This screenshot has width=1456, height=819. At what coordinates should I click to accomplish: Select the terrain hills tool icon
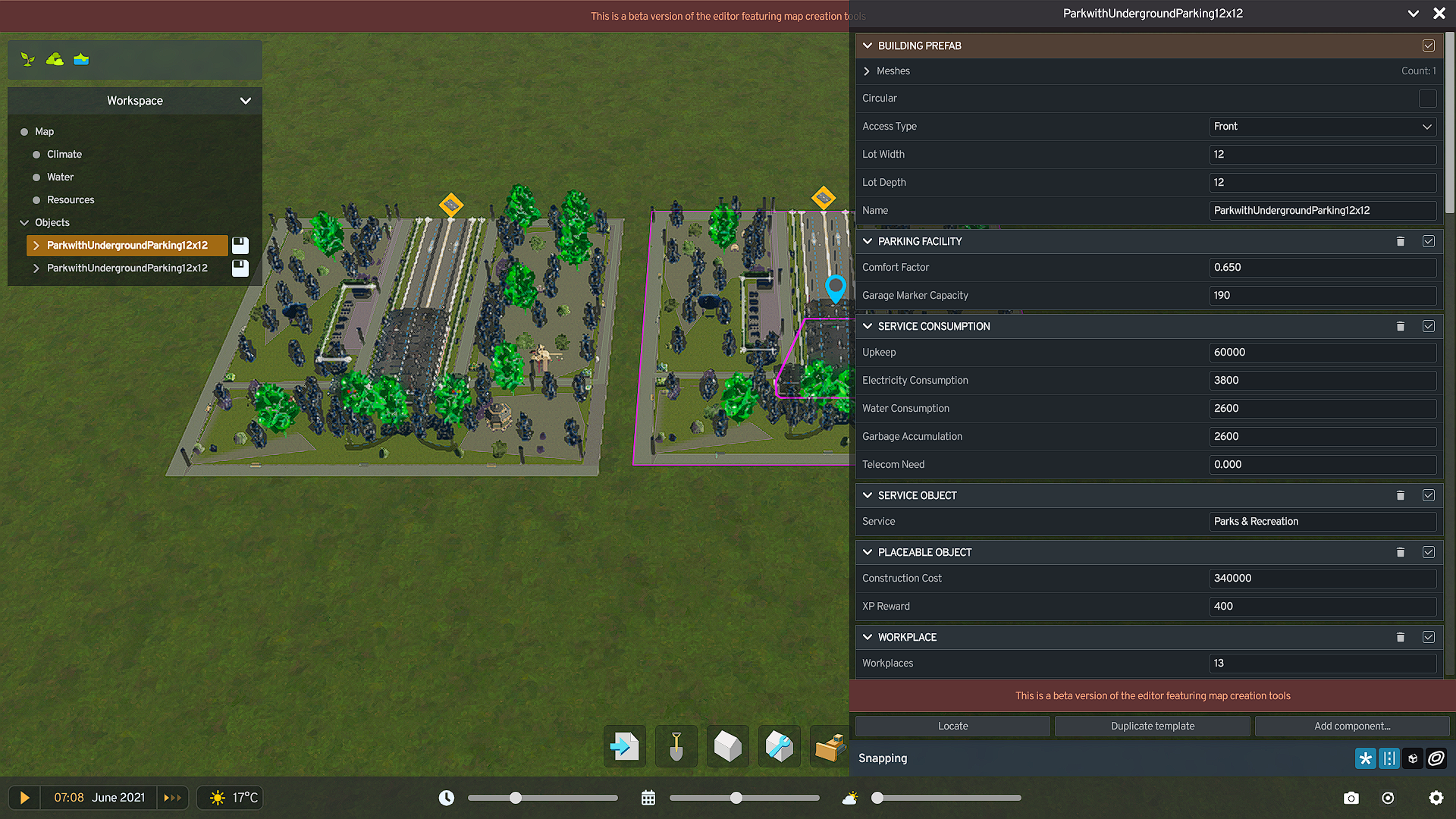(55, 59)
